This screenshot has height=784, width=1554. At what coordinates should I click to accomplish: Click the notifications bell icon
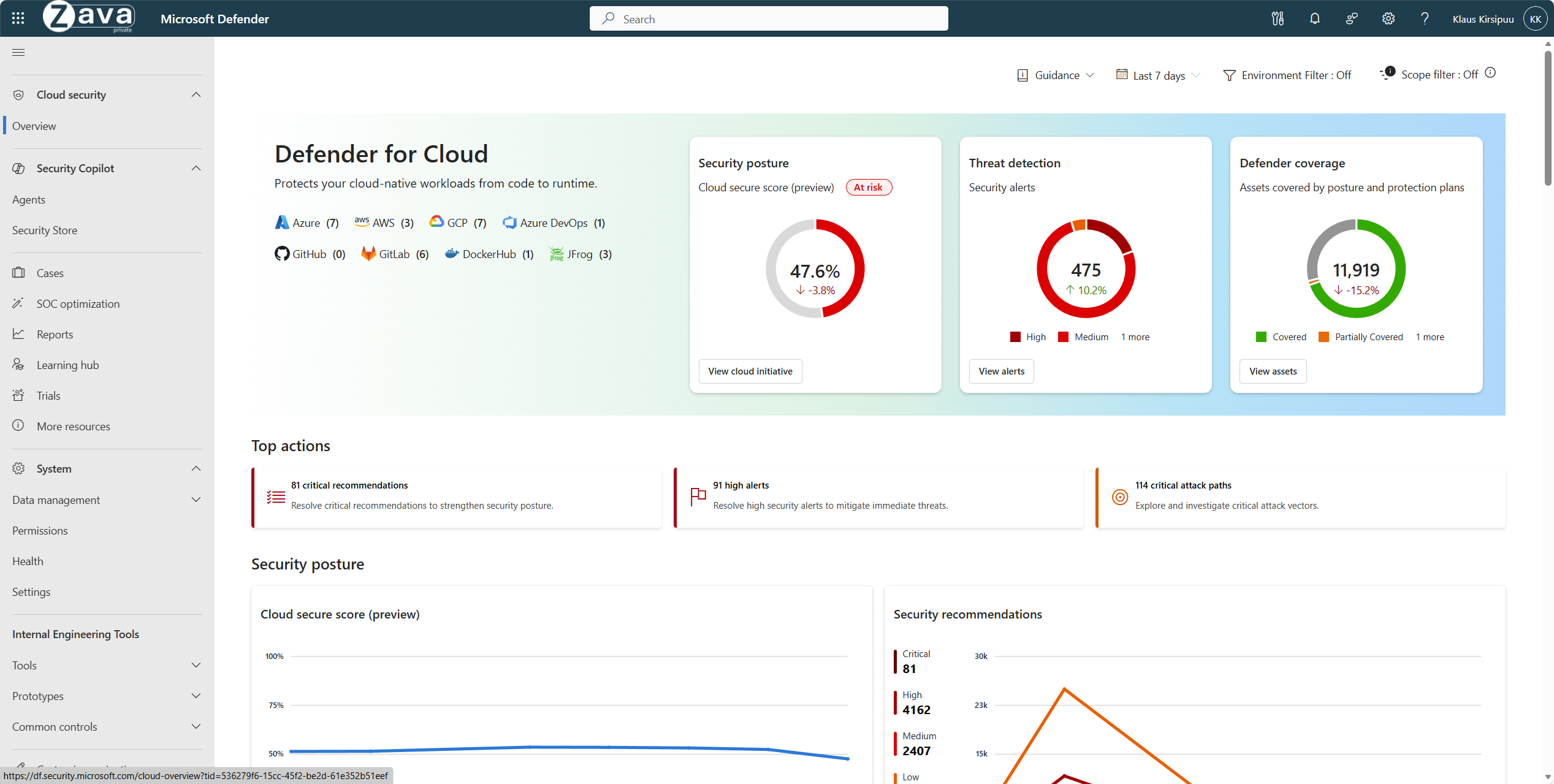tap(1314, 18)
